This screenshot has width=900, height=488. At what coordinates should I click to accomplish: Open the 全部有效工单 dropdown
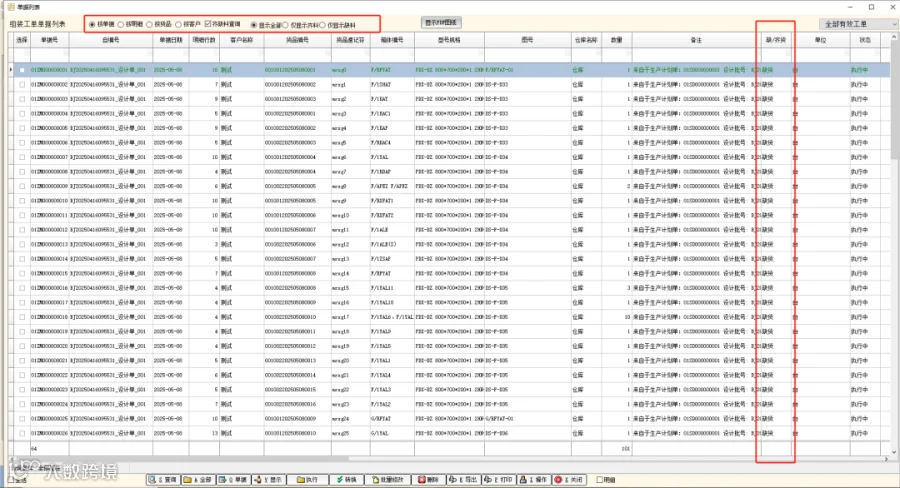click(x=858, y=24)
